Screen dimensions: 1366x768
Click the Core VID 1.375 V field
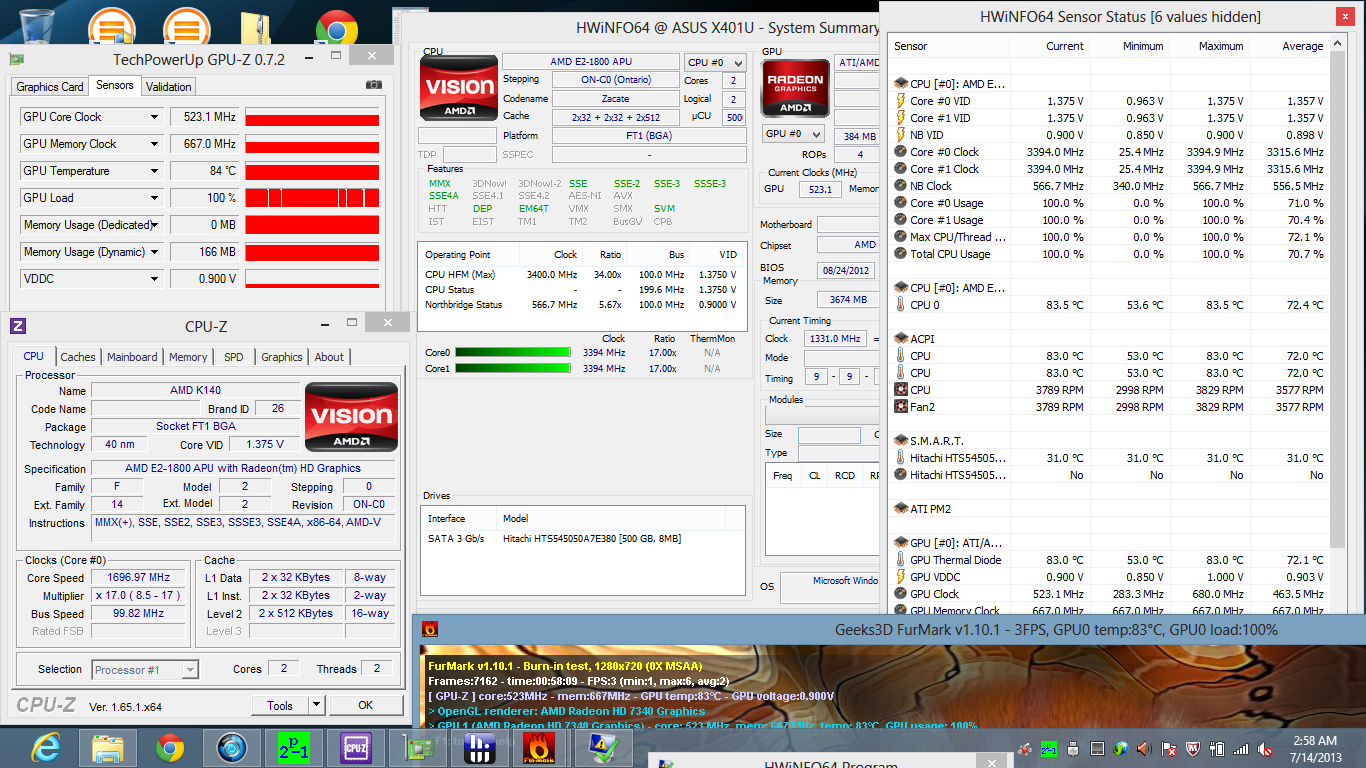(264, 444)
